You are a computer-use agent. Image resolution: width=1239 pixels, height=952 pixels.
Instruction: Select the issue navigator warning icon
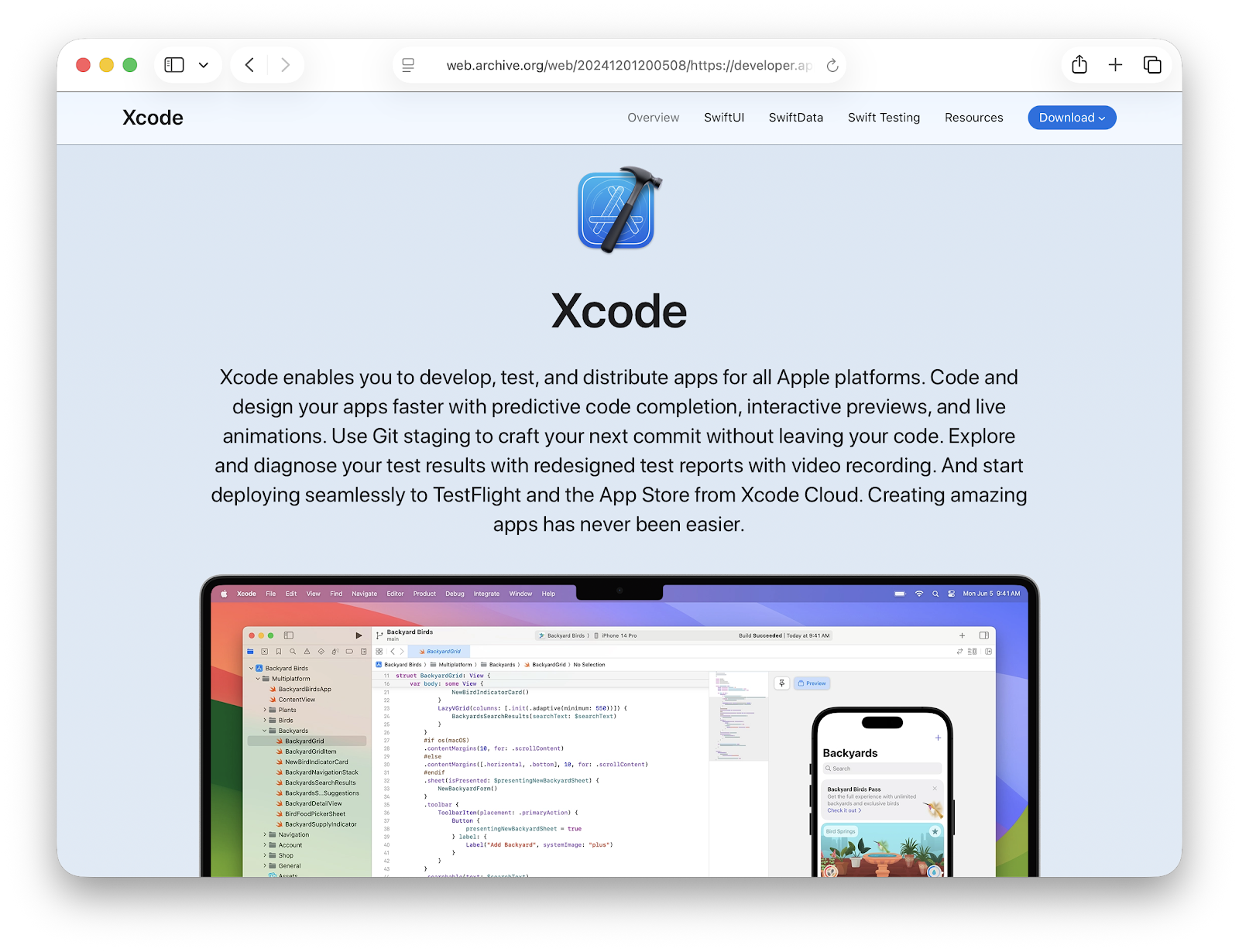tap(307, 652)
